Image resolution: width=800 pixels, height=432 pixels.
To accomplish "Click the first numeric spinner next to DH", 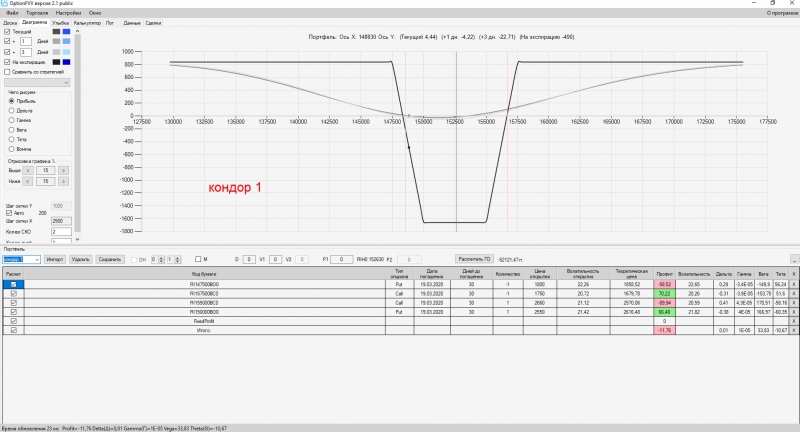I will click(157, 260).
